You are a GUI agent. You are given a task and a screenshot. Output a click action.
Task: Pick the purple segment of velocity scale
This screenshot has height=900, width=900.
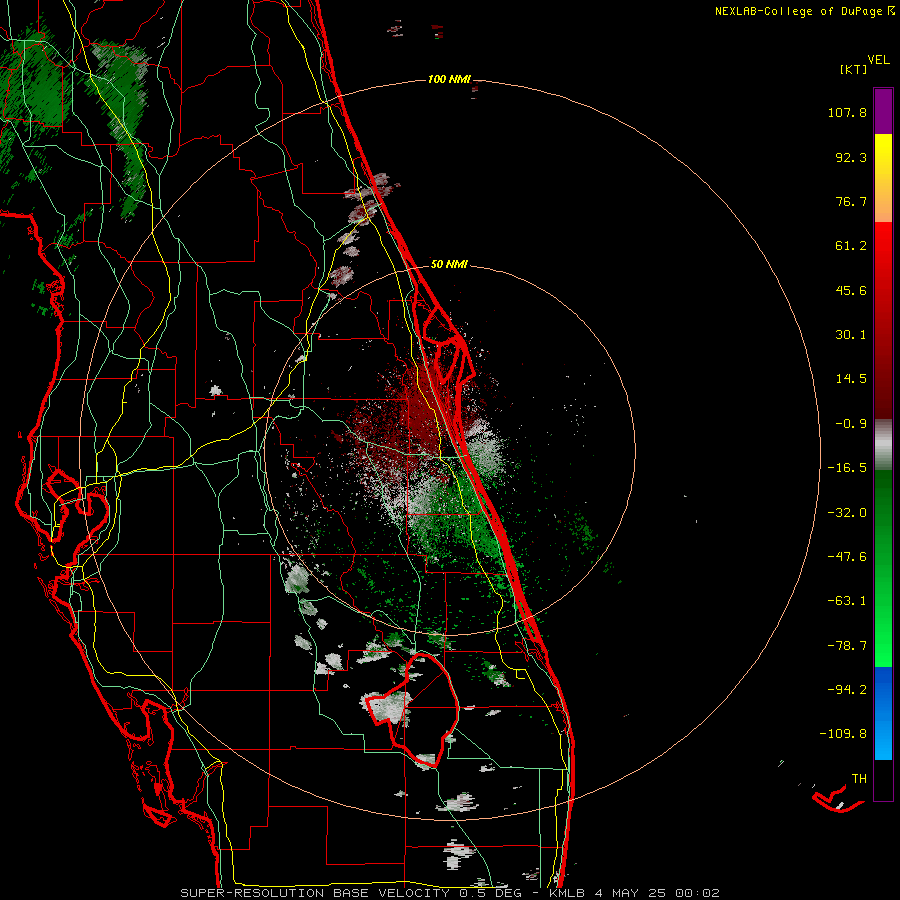tap(883, 111)
